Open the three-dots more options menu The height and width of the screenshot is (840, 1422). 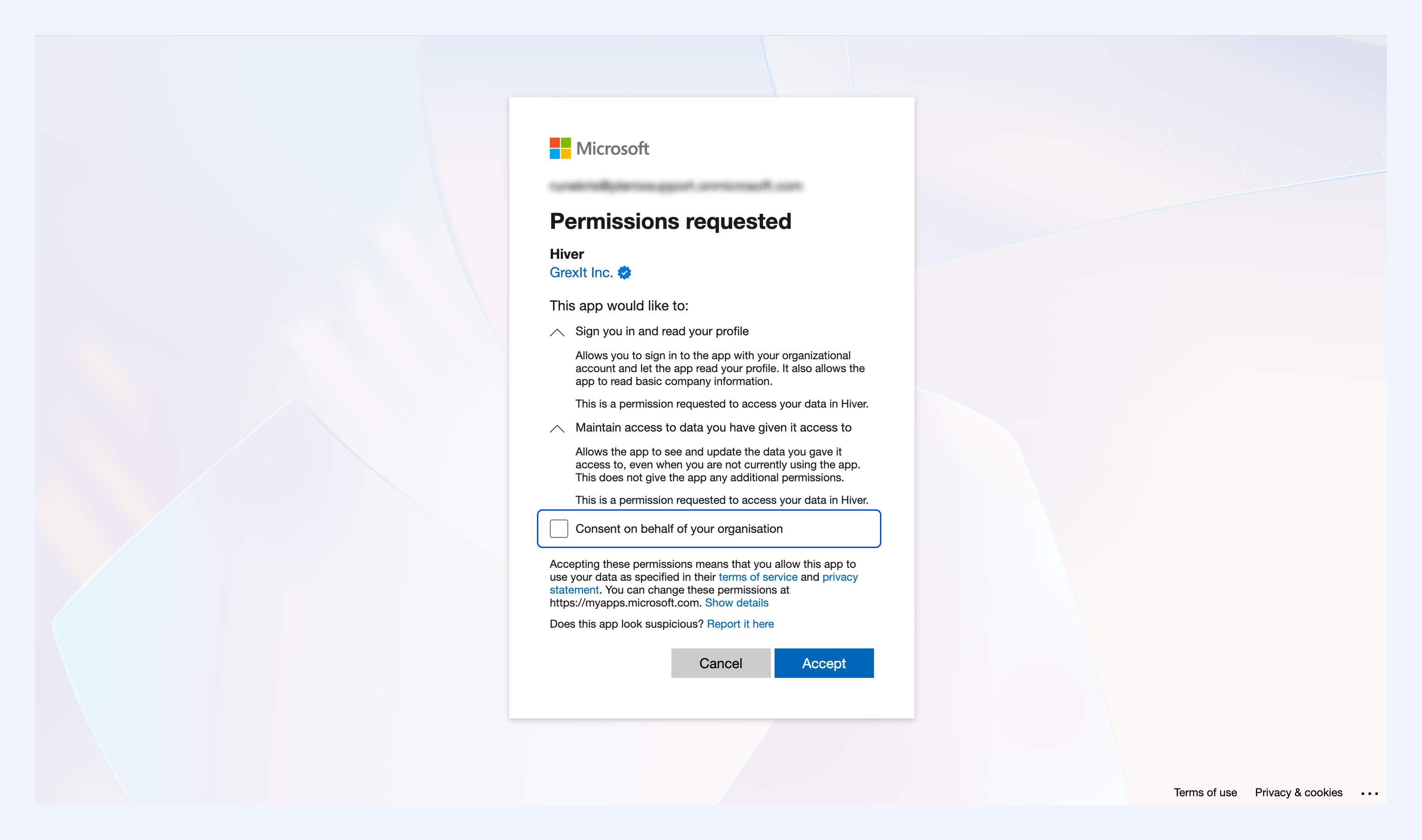point(1370,793)
